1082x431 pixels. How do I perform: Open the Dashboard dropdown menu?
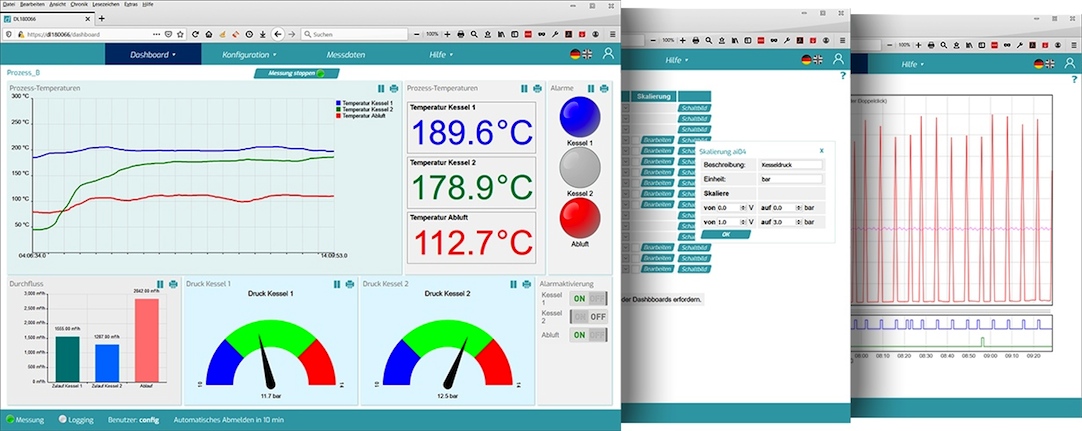[x=153, y=54]
